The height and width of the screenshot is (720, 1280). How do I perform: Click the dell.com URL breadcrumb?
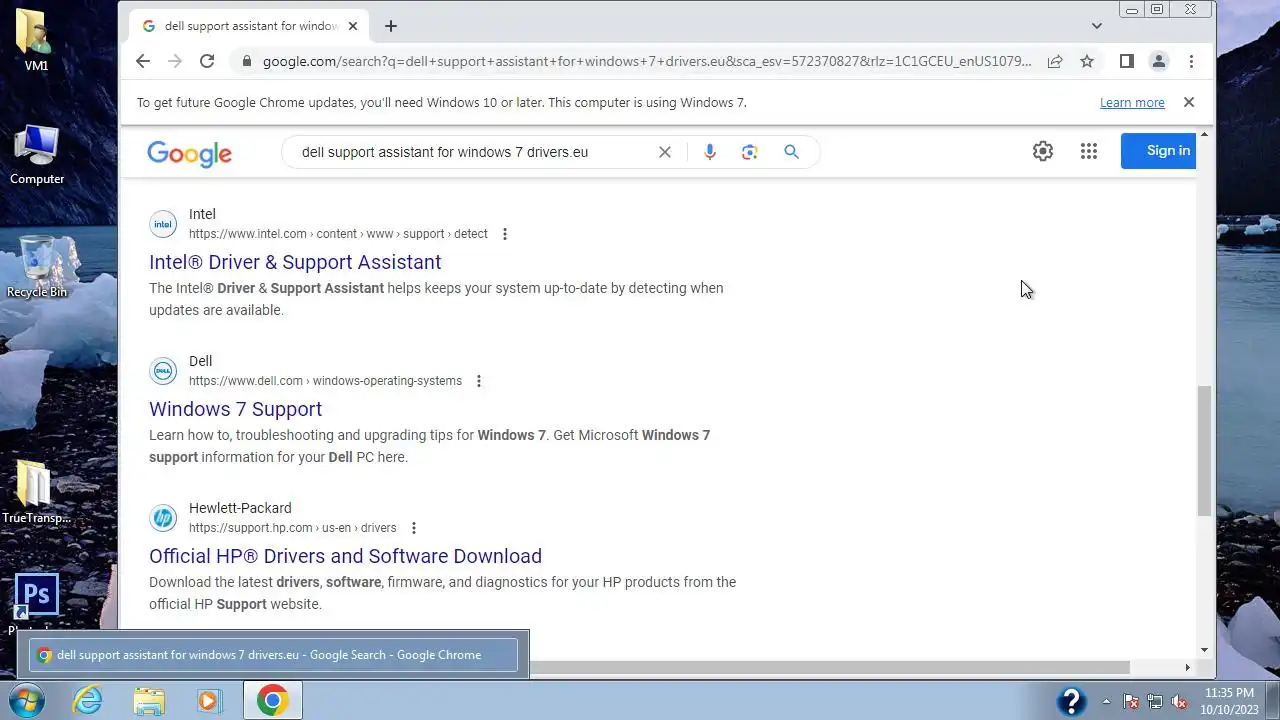(x=325, y=381)
